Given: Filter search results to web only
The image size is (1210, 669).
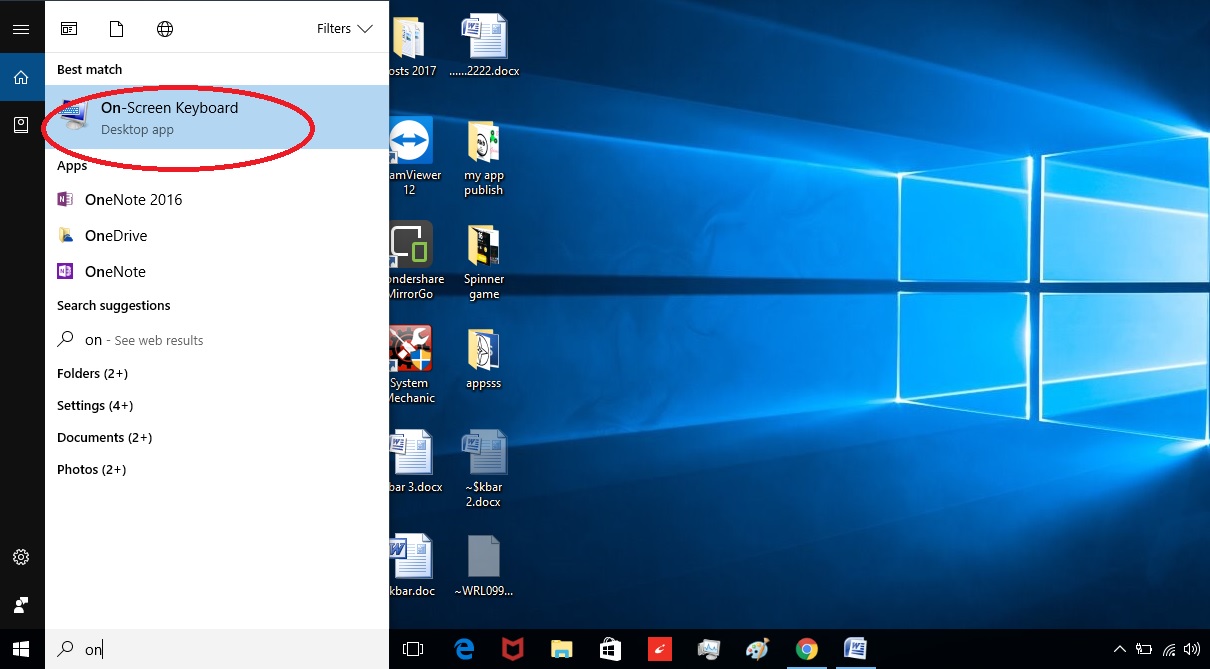Looking at the screenshot, I should click(x=165, y=29).
